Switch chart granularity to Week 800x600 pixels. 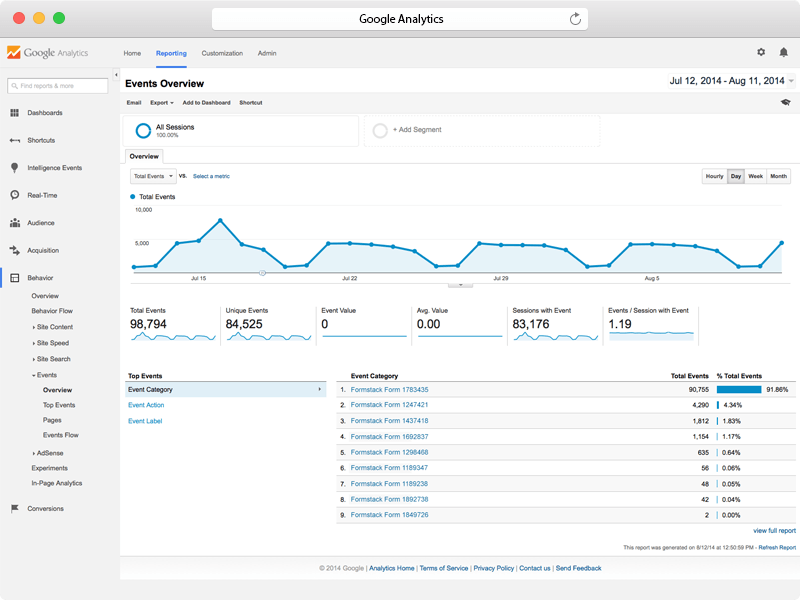coord(756,176)
